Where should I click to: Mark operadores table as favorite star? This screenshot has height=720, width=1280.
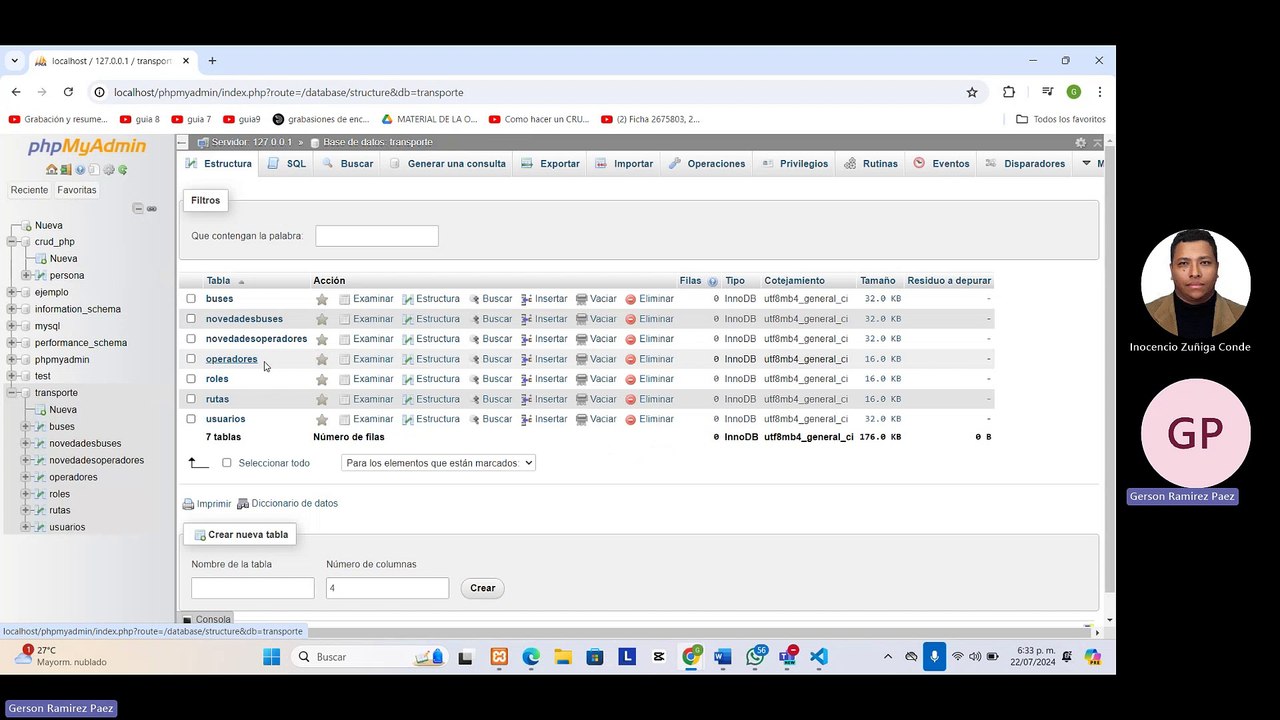[321, 359]
